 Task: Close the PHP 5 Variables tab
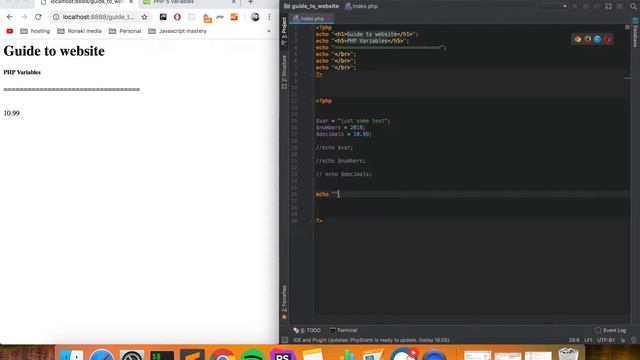point(234,2)
